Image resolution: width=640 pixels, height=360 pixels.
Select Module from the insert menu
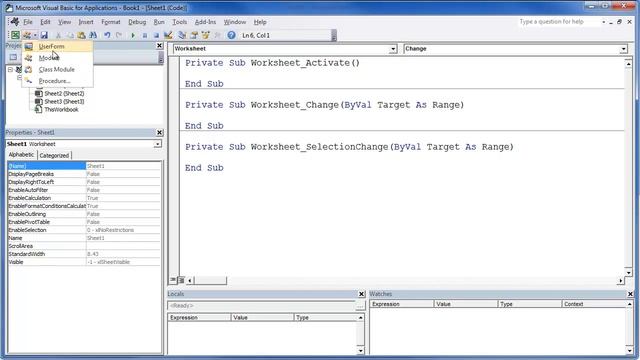(58, 58)
